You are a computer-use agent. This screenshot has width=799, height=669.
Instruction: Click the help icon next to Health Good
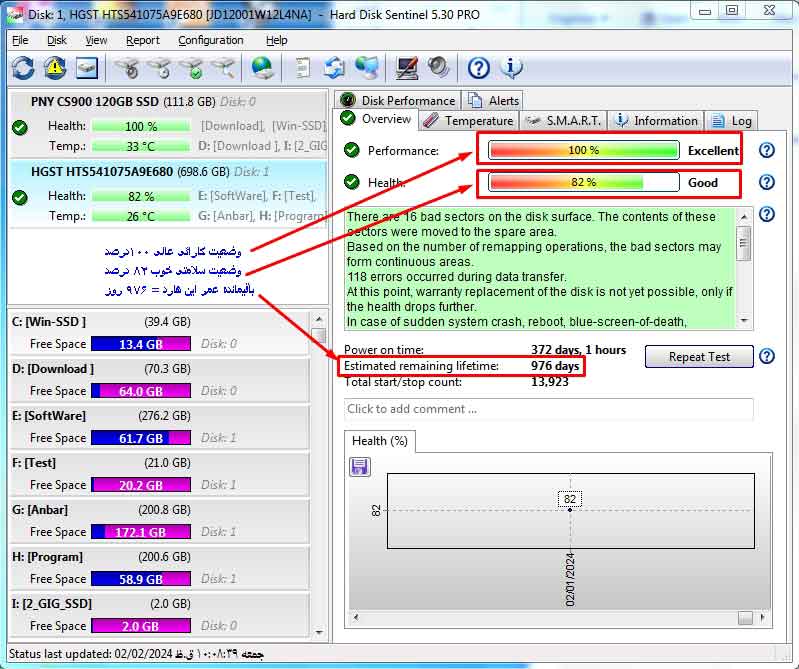tap(766, 182)
